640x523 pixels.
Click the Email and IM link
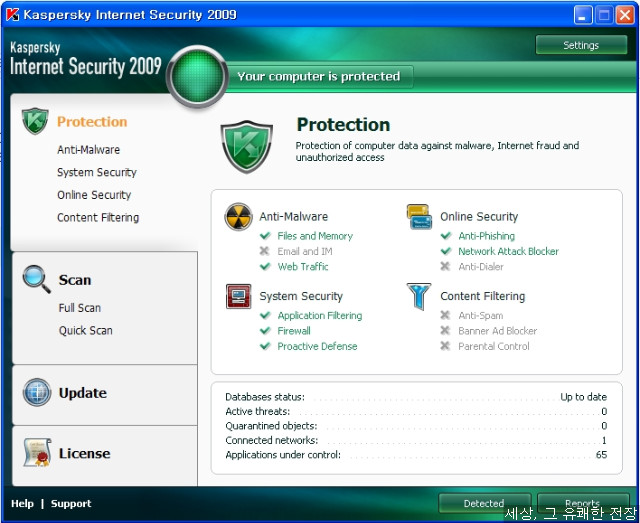305,251
